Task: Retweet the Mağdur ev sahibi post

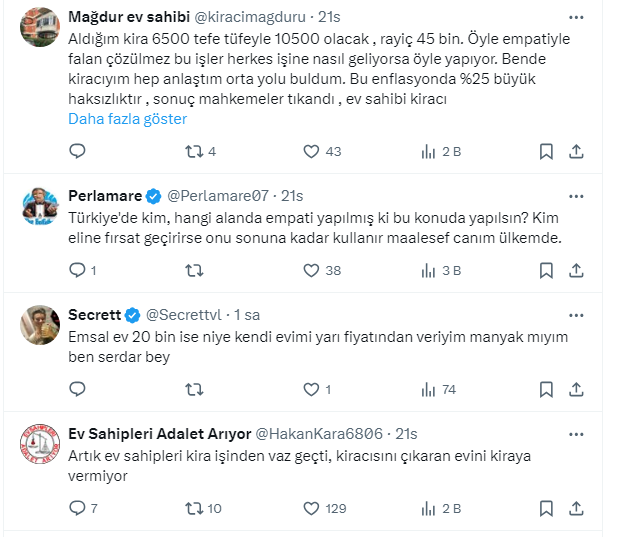Action: [x=195, y=151]
